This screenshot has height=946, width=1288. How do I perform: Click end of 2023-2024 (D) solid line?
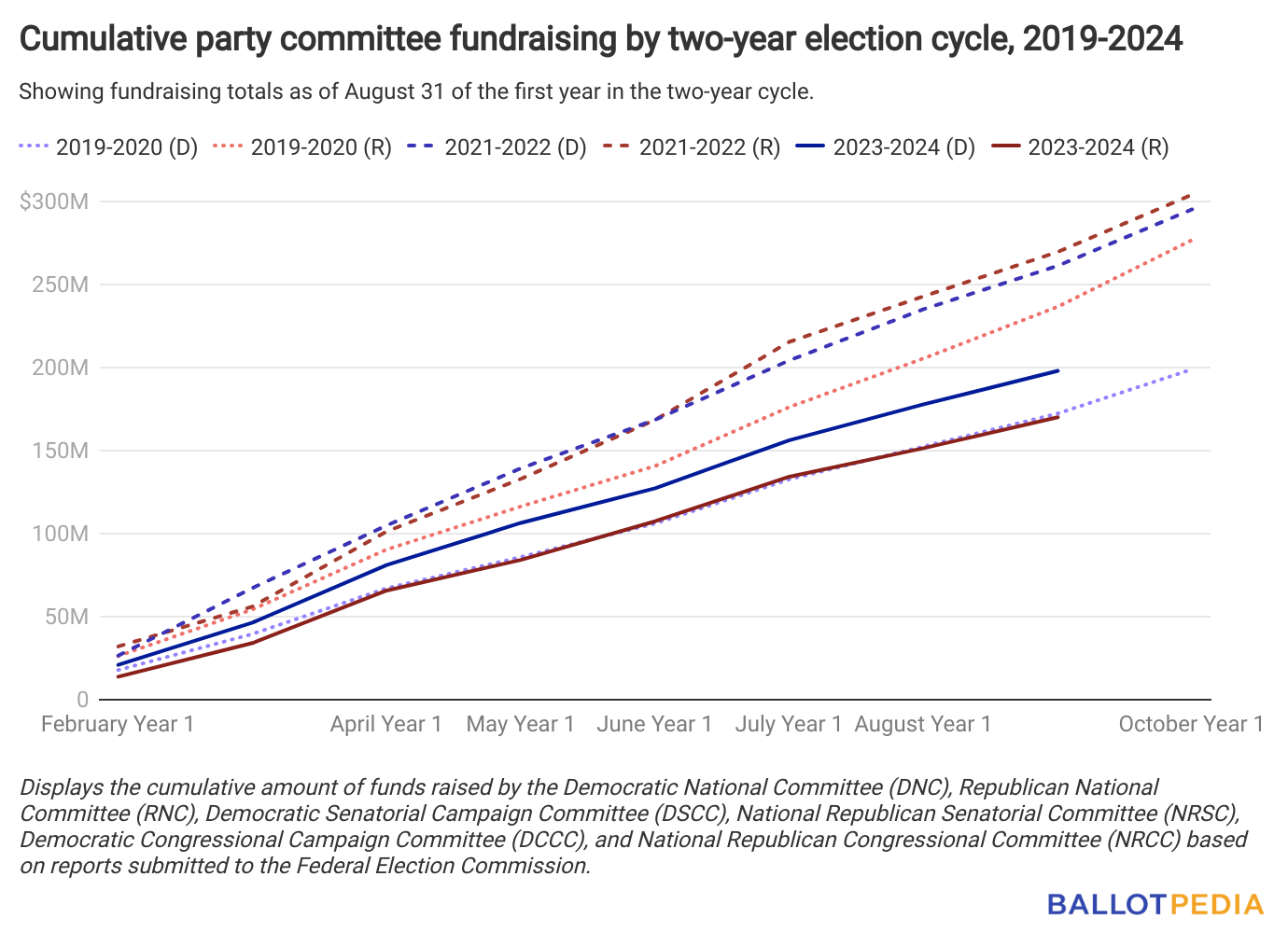point(1057,370)
